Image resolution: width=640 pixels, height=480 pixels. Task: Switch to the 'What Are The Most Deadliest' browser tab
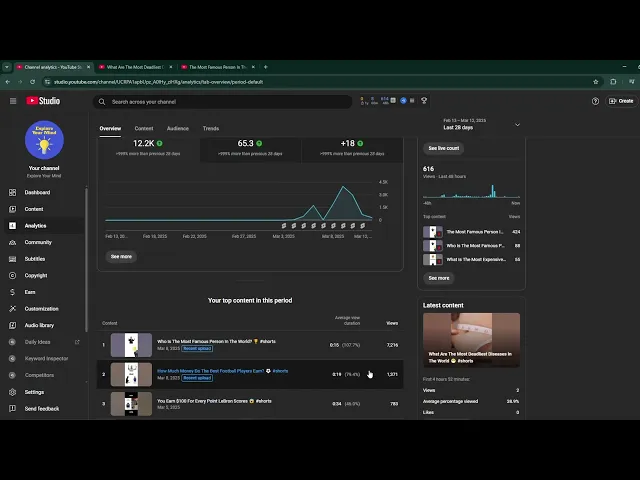136,67
